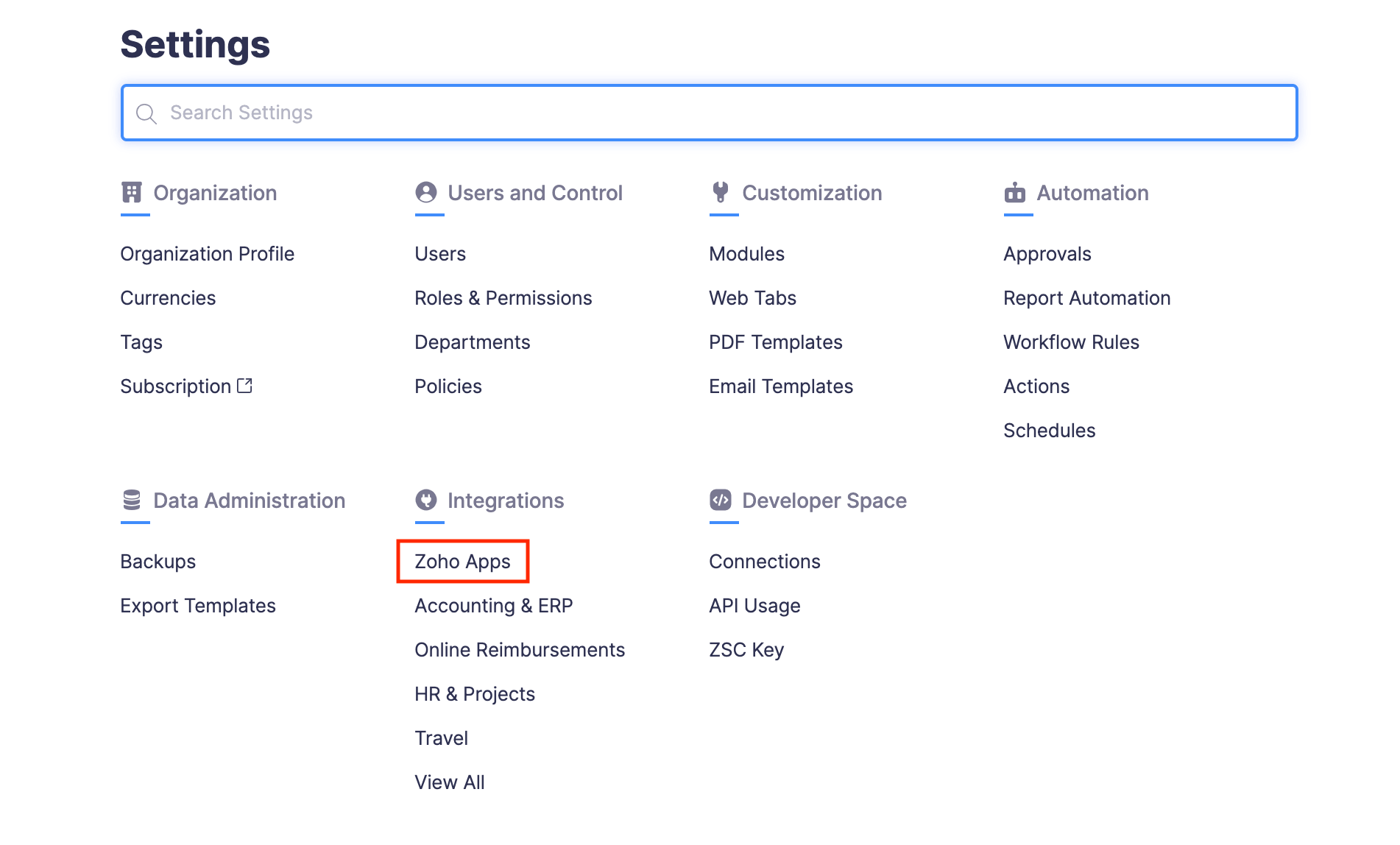Open Workflow Rules under Automation
This screenshot has width=1400, height=845.
(x=1071, y=342)
